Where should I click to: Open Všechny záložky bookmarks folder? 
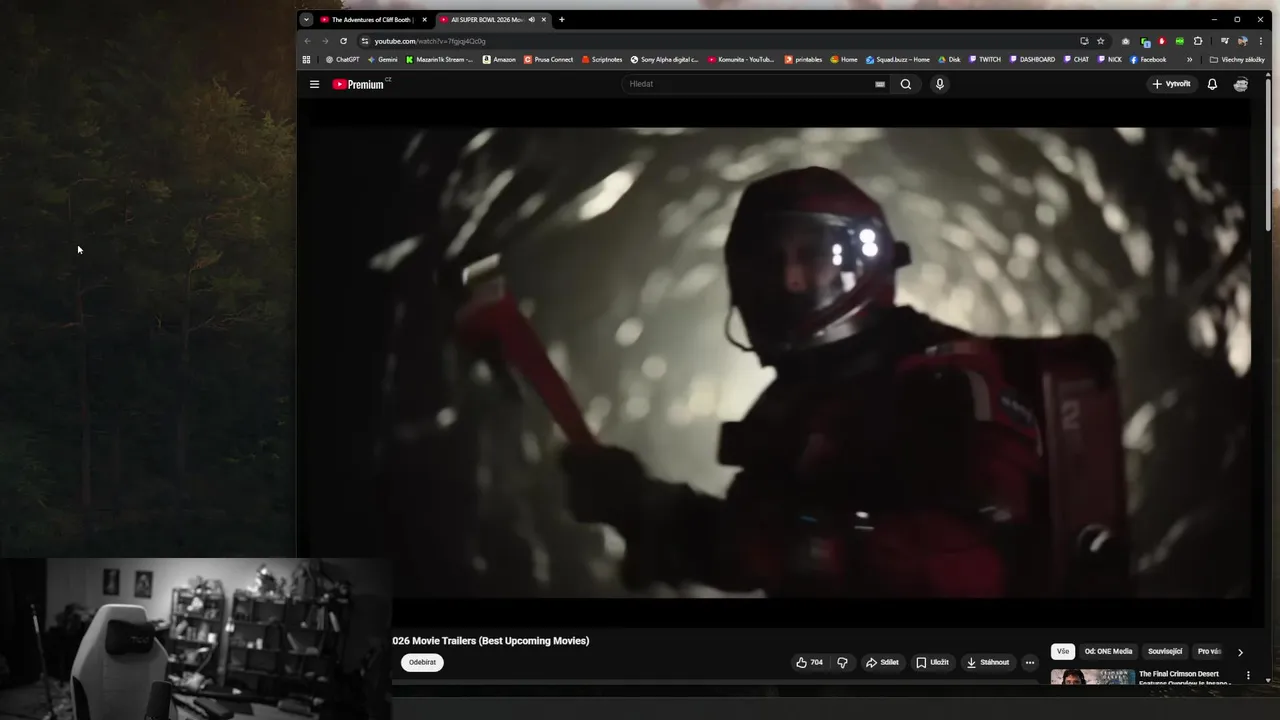point(1237,60)
